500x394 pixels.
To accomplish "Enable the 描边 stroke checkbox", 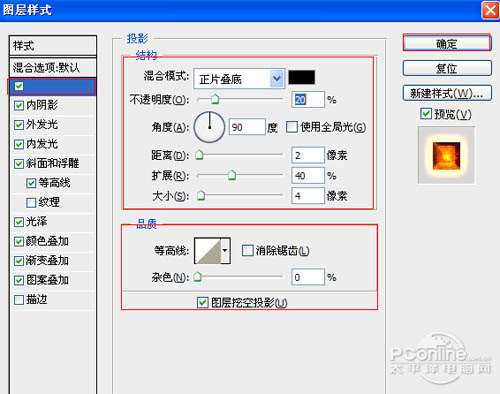I will 19,300.
